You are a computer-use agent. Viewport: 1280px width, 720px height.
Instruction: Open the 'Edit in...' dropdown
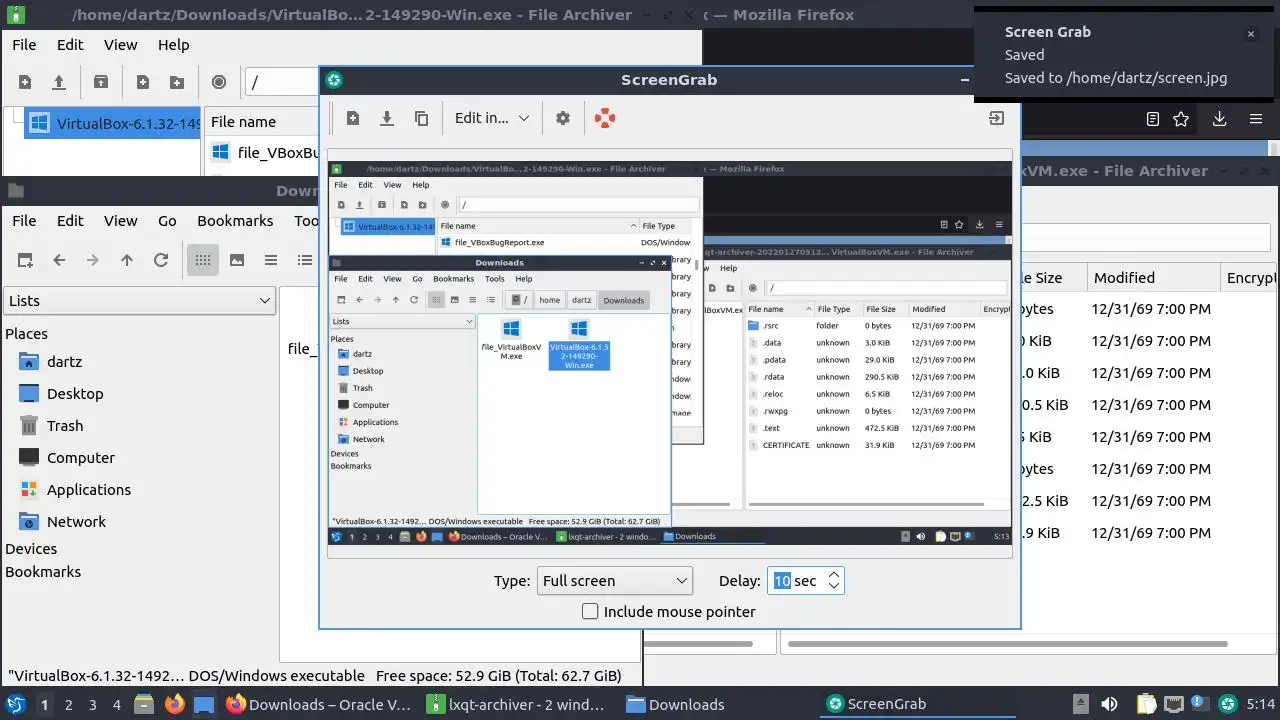click(491, 118)
